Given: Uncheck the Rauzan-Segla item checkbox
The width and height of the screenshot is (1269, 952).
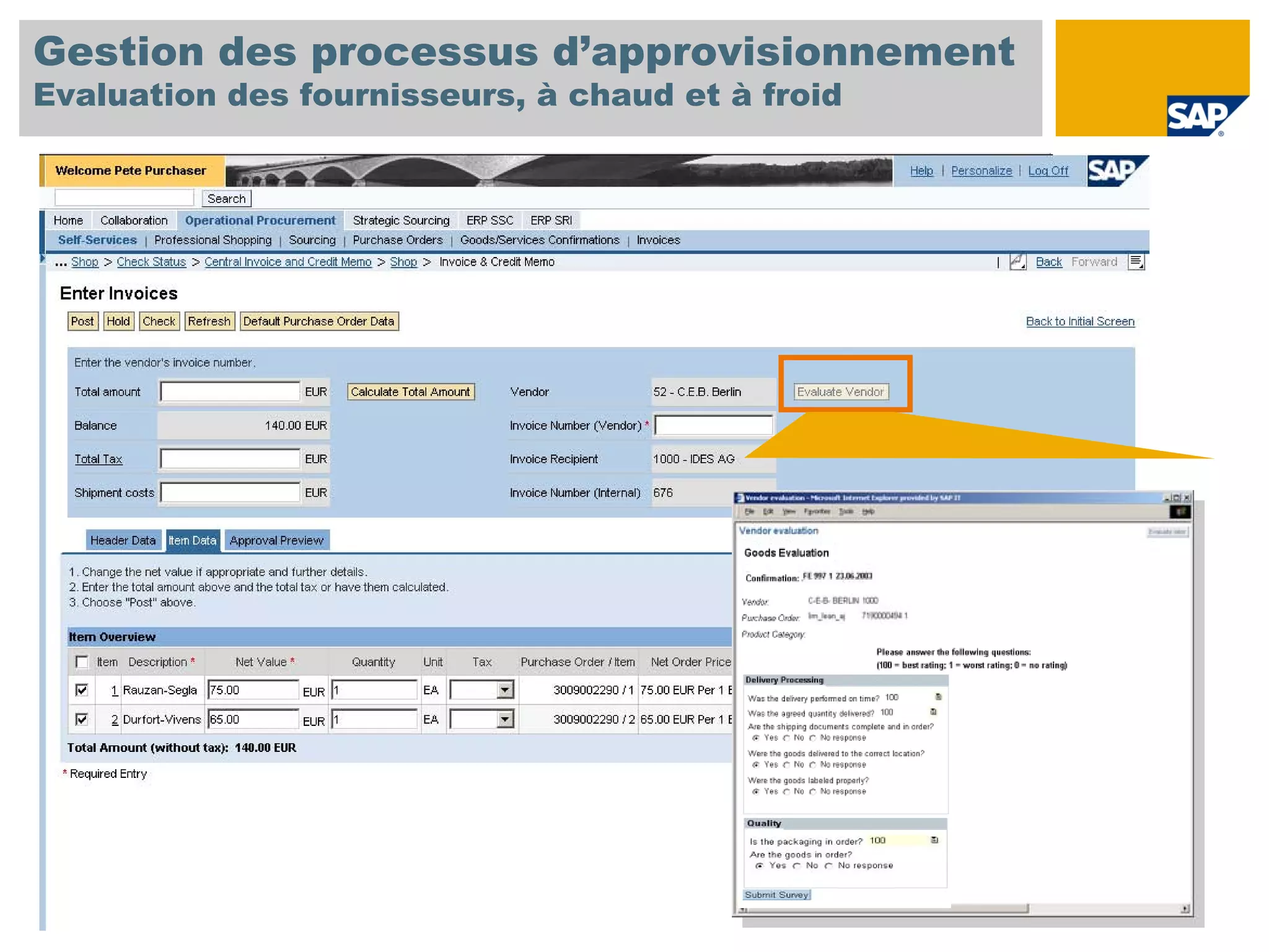Looking at the screenshot, I should click(x=82, y=690).
